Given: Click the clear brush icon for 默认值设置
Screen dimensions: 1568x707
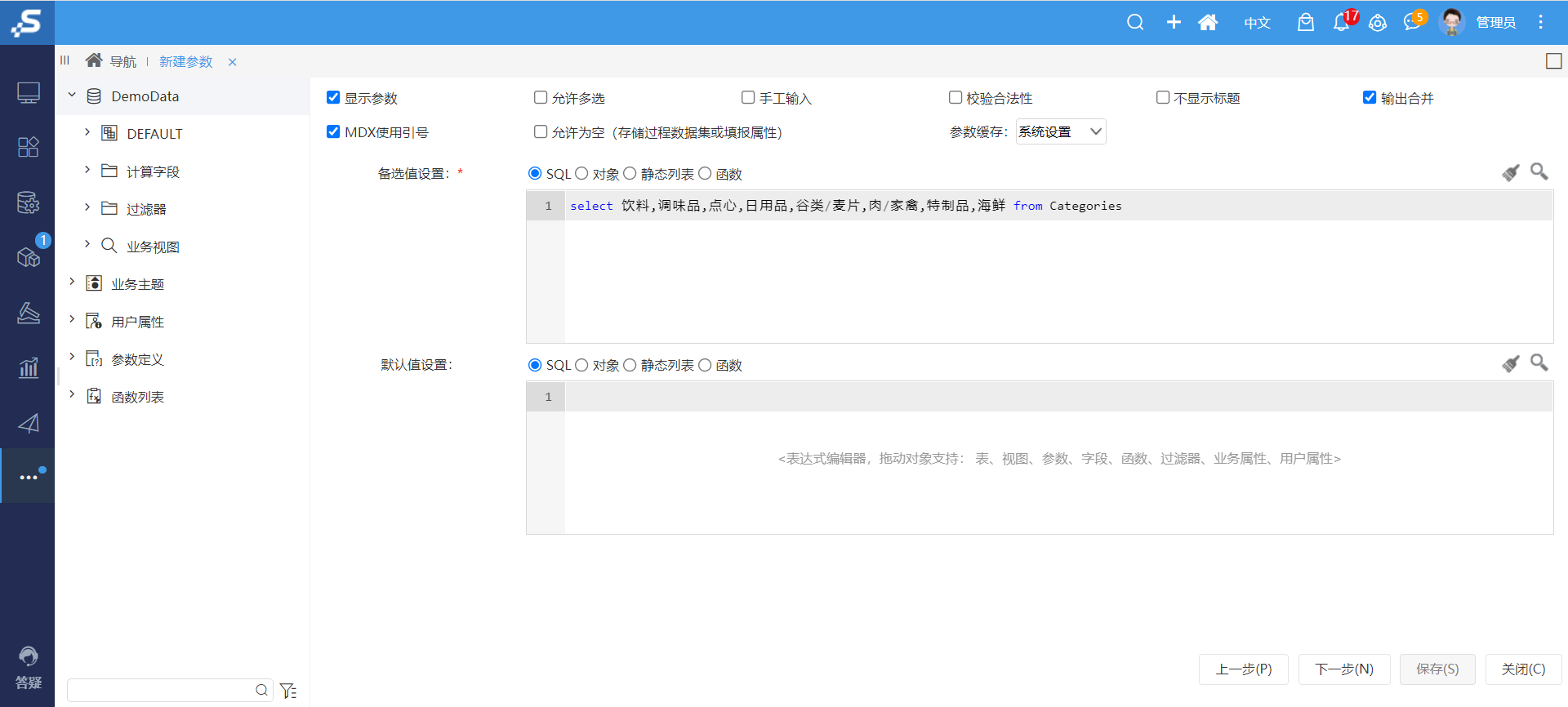Looking at the screenshot, I should [x=1511, y=363].
